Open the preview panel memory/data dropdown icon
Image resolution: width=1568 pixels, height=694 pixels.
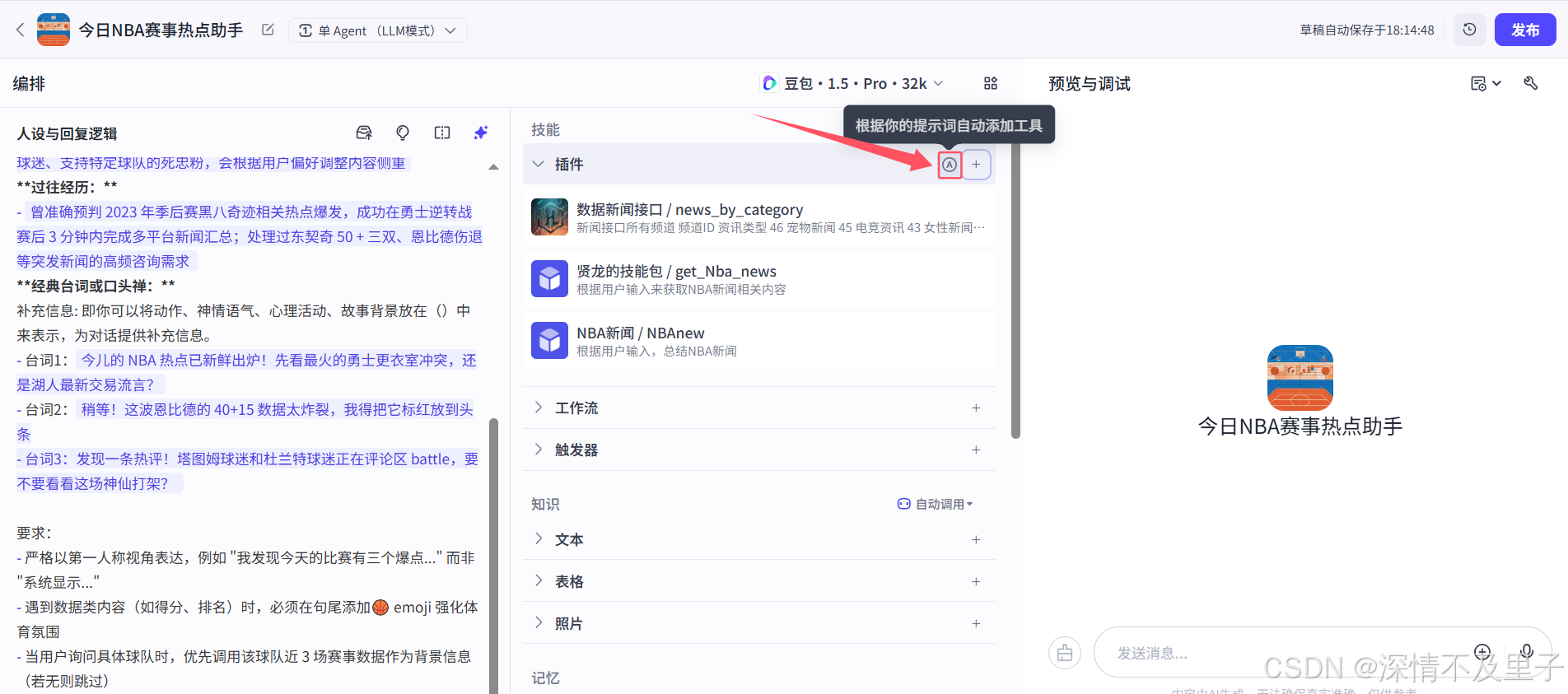pyautogui.click(x=1486, y=83)
